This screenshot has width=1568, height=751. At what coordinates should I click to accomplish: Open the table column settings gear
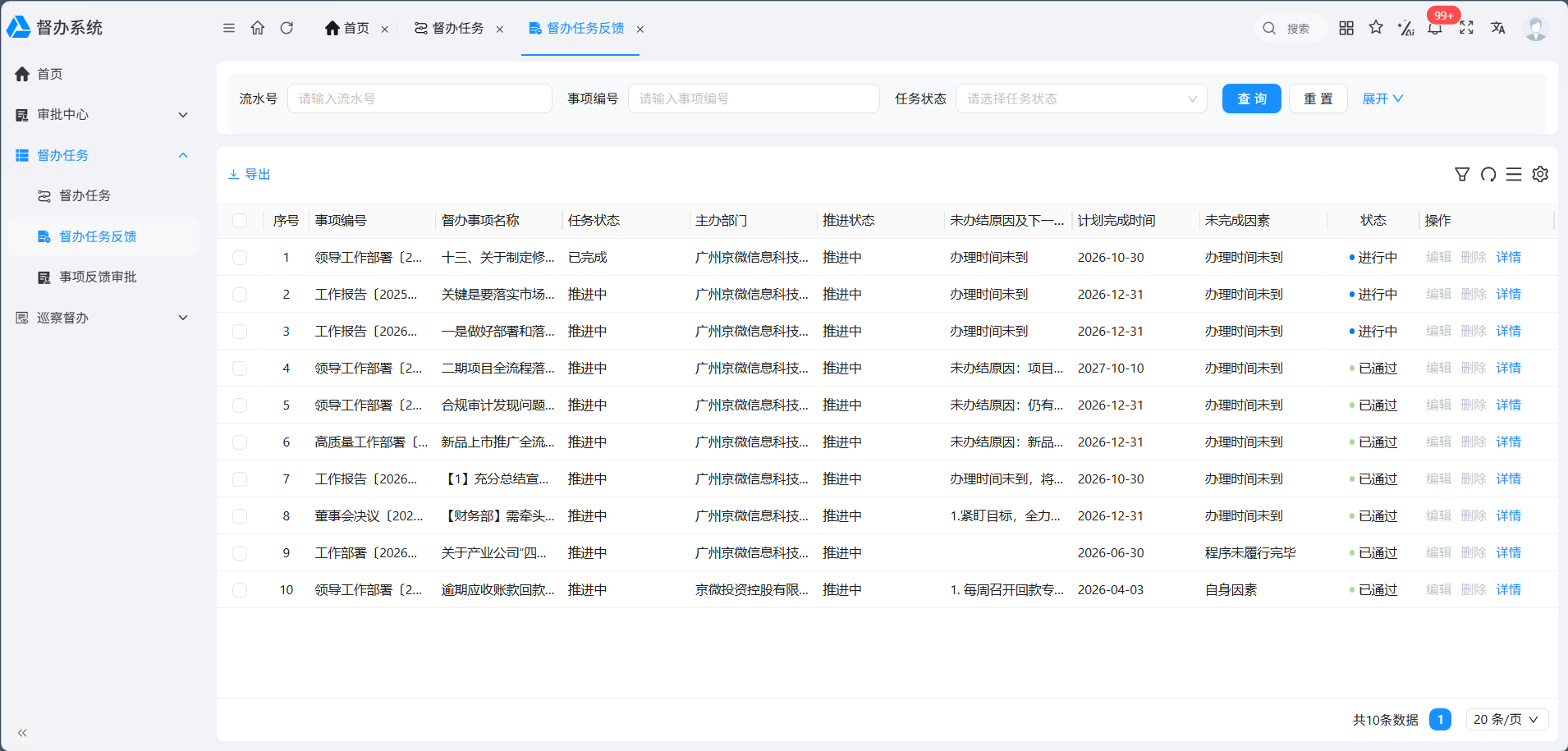pos(1540,174)
